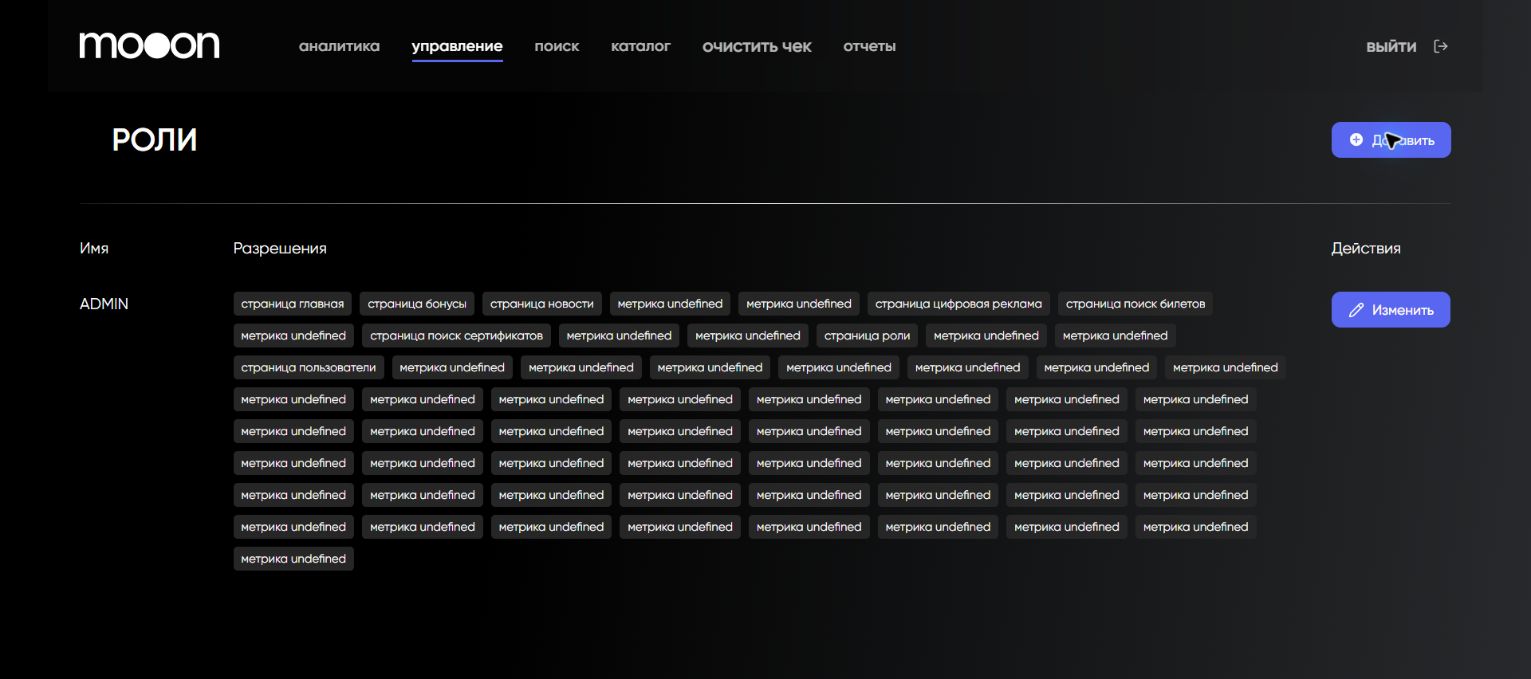The image size is (1531, 679).
Task: Click the ADMIN role name
Action: [x=104, y=304]
